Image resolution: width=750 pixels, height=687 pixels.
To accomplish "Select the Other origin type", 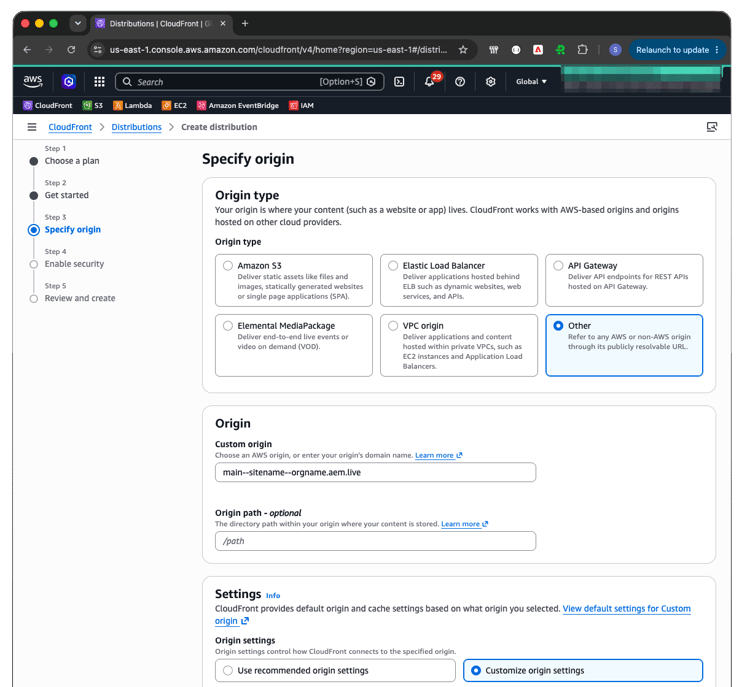I will coord(624,345).
